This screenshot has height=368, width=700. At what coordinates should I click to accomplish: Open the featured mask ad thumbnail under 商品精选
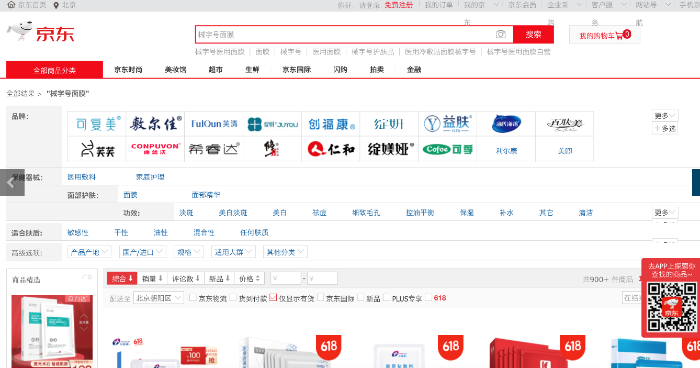tap(52, 331)
